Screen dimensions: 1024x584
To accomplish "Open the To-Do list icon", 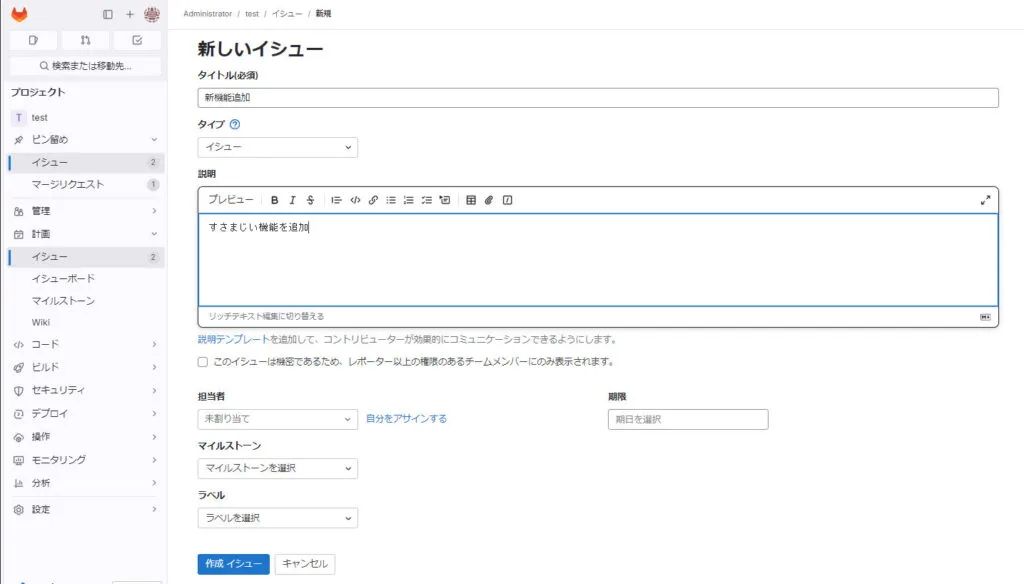I will (137, 40).
